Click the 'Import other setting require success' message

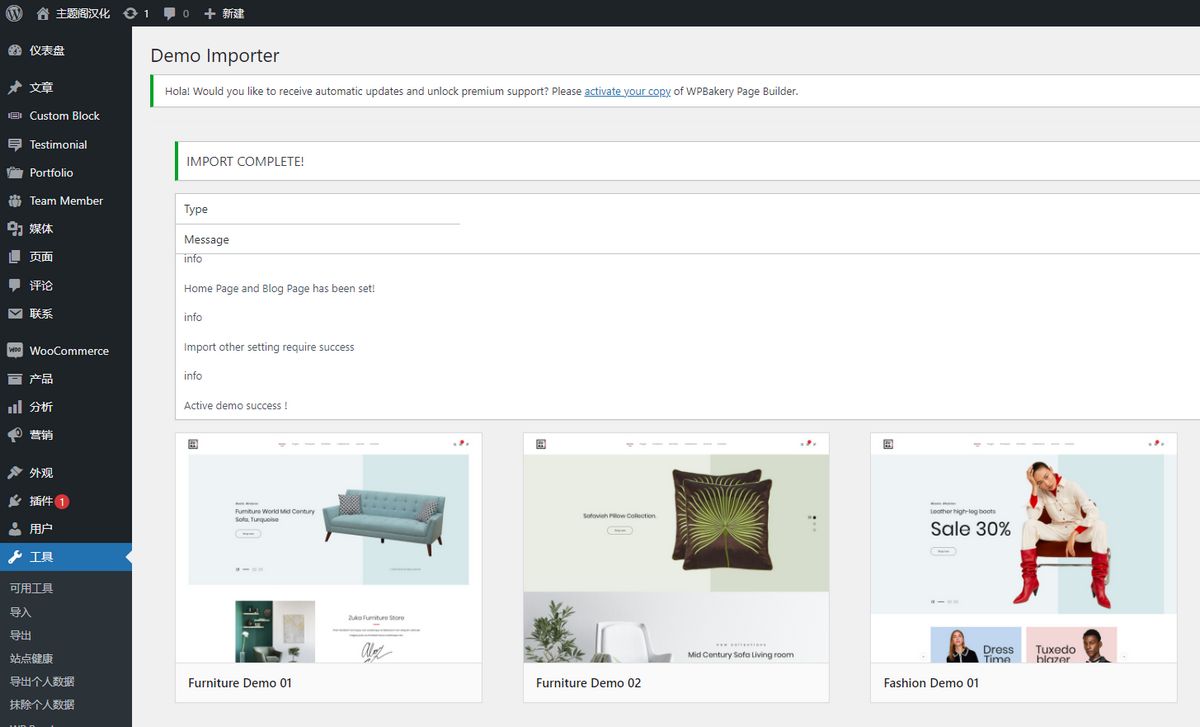pos(269,347)
